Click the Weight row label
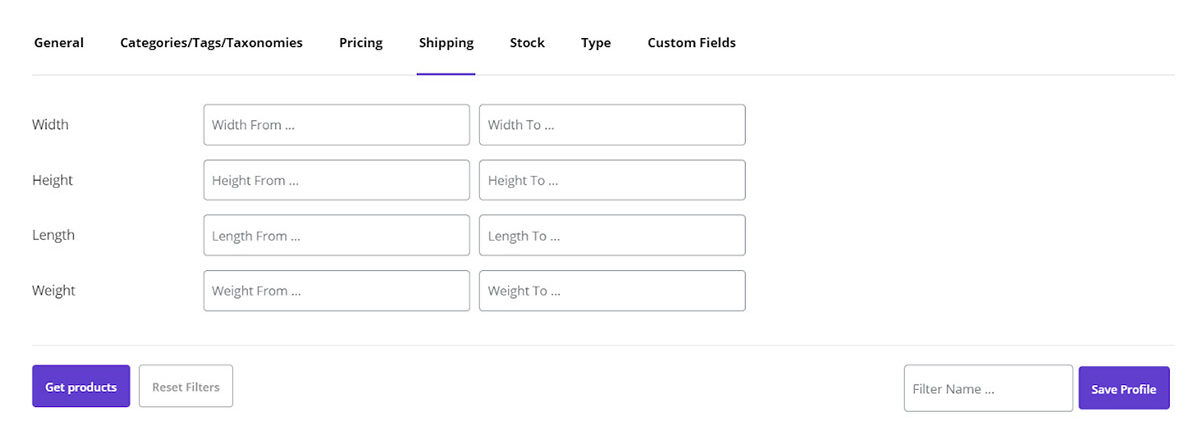 (54, 290)
